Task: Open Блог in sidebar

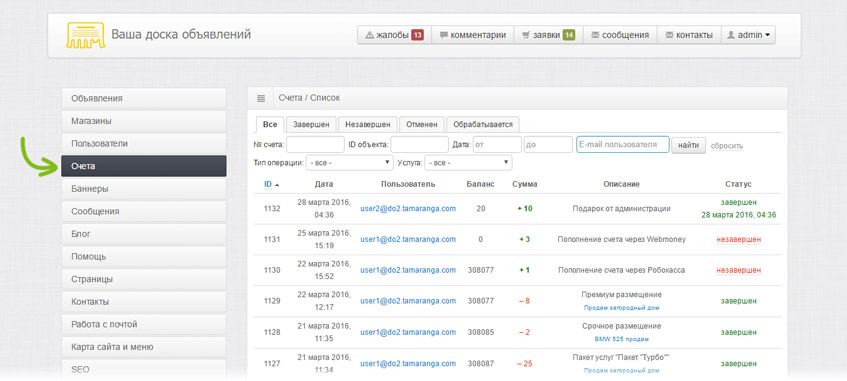Action: (x=144, y=234)
